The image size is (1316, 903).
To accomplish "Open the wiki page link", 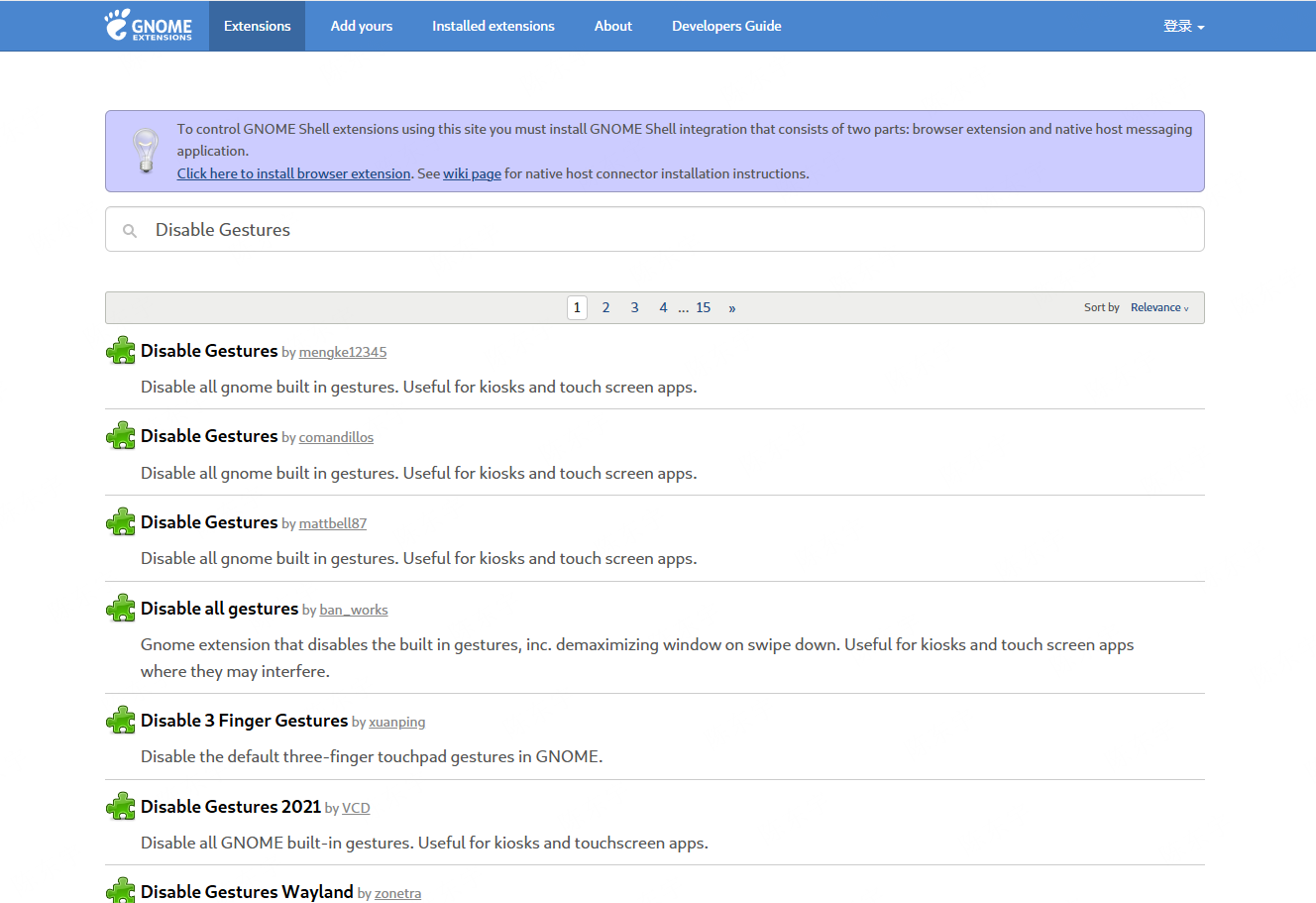I will pyautogui.click(x=472, y=173).
